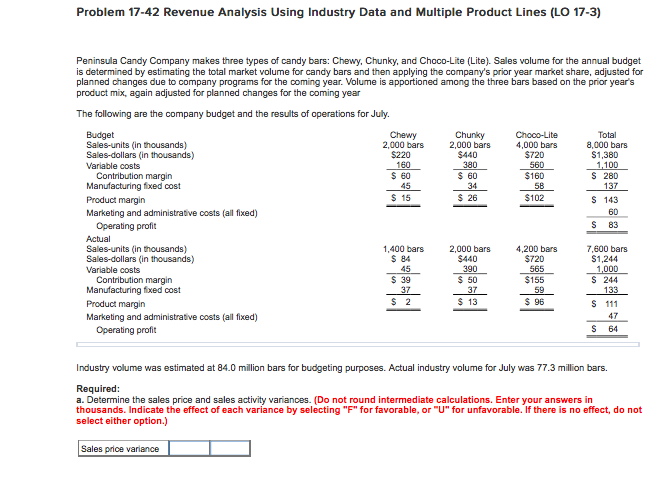Click actual total contribution margin $244

coord(604,280)
